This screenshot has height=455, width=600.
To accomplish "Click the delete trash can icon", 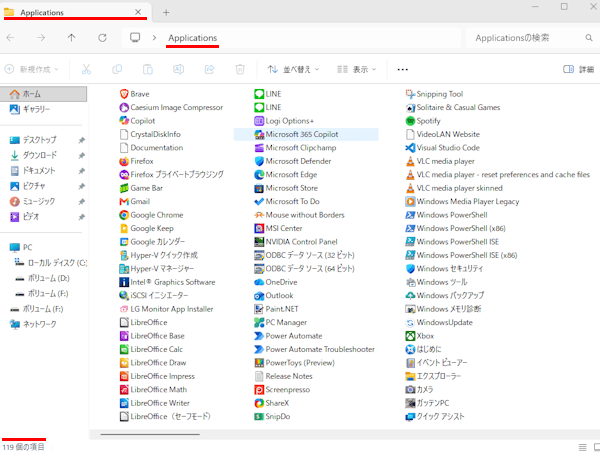I will tap(240, 69).
